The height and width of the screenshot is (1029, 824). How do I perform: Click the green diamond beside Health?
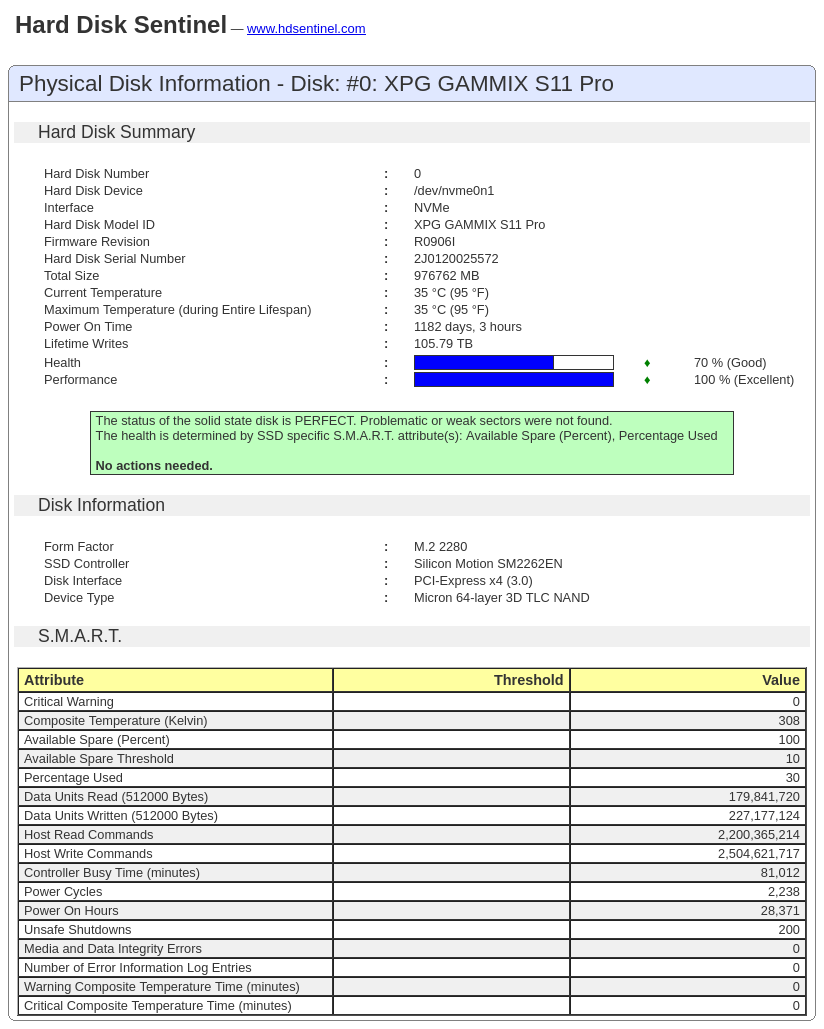pos(647,363)
